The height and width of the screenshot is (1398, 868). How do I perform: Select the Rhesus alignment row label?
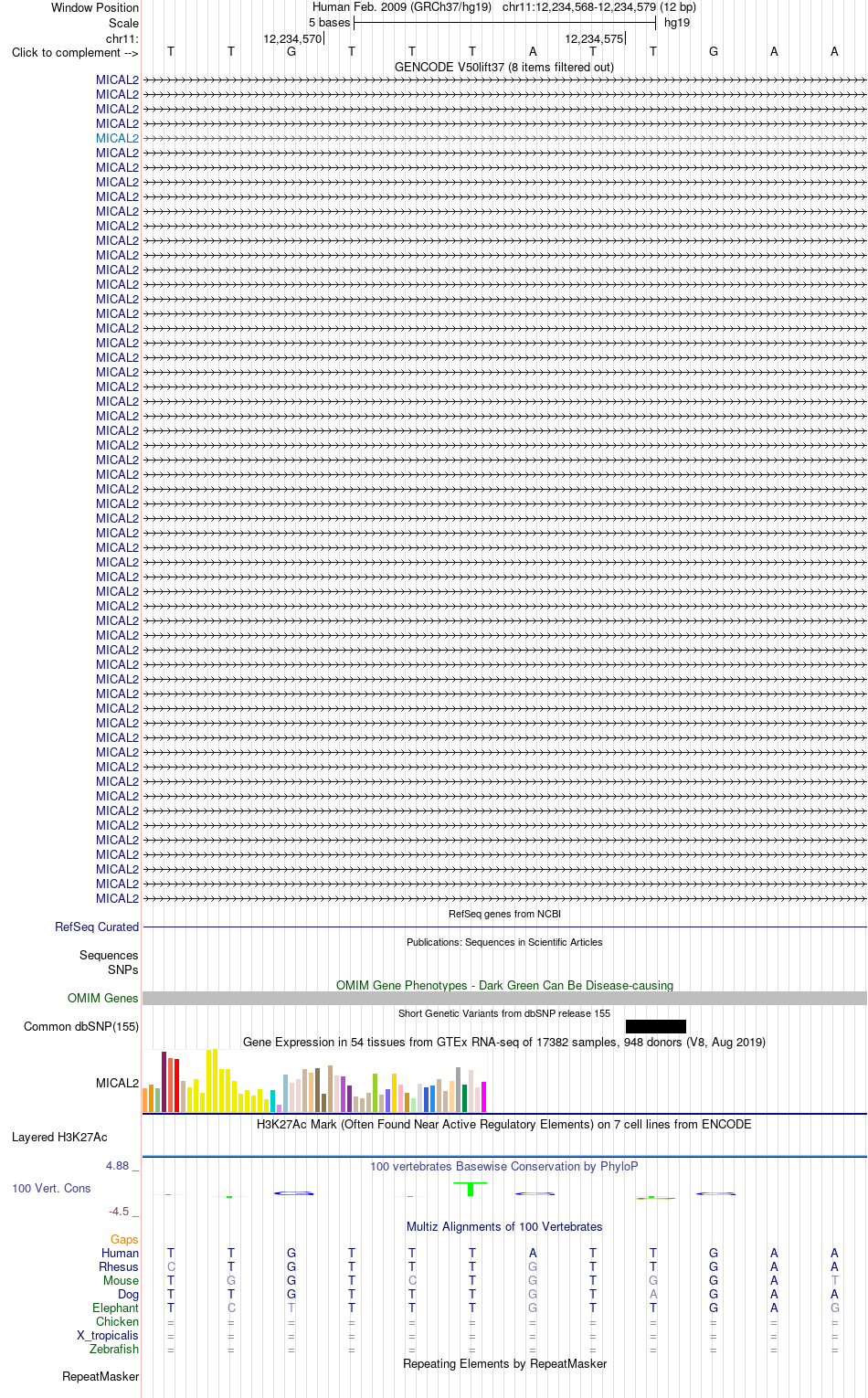click(119, 1266)
